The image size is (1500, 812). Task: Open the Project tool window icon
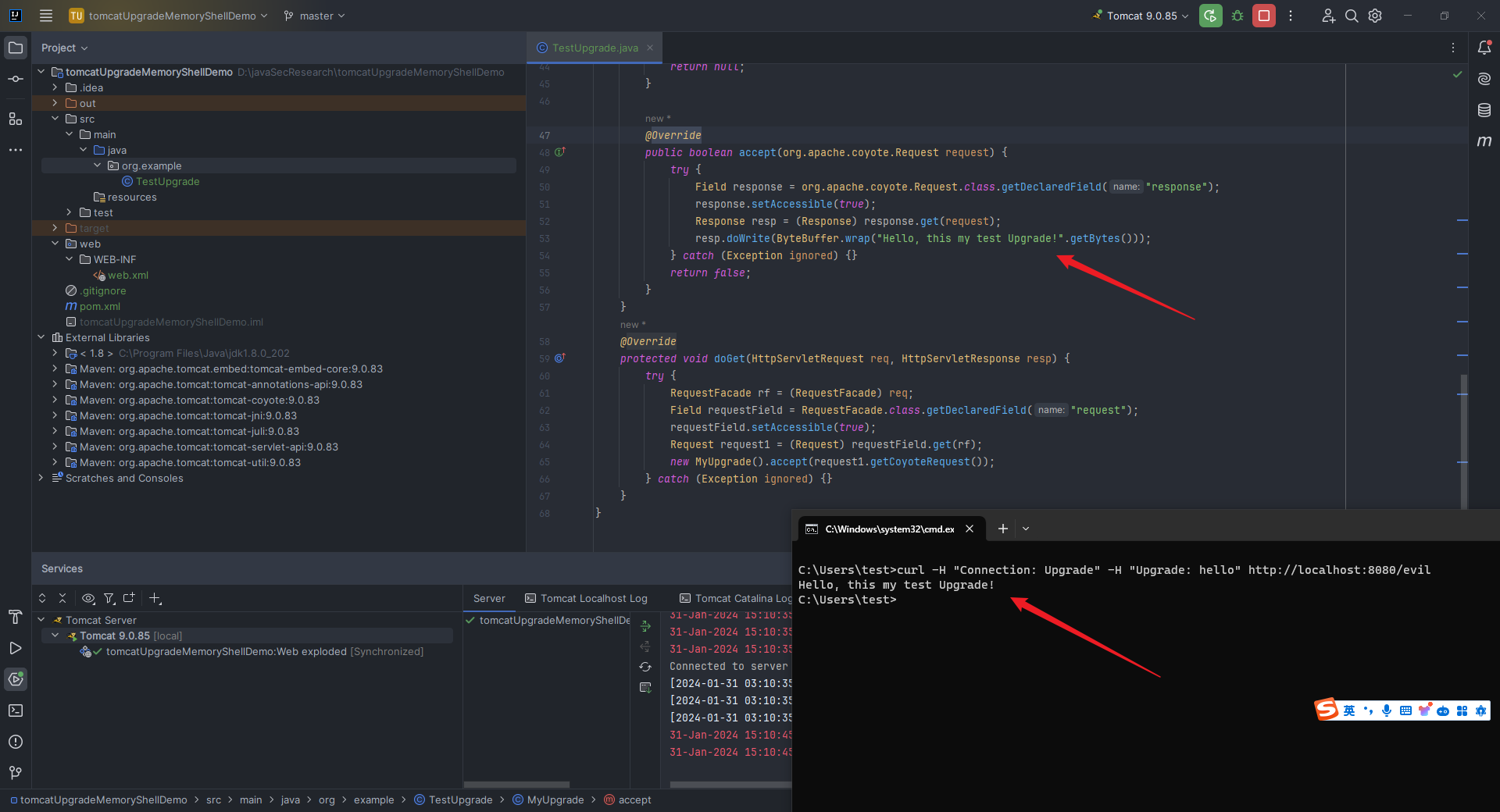[16, 48]
